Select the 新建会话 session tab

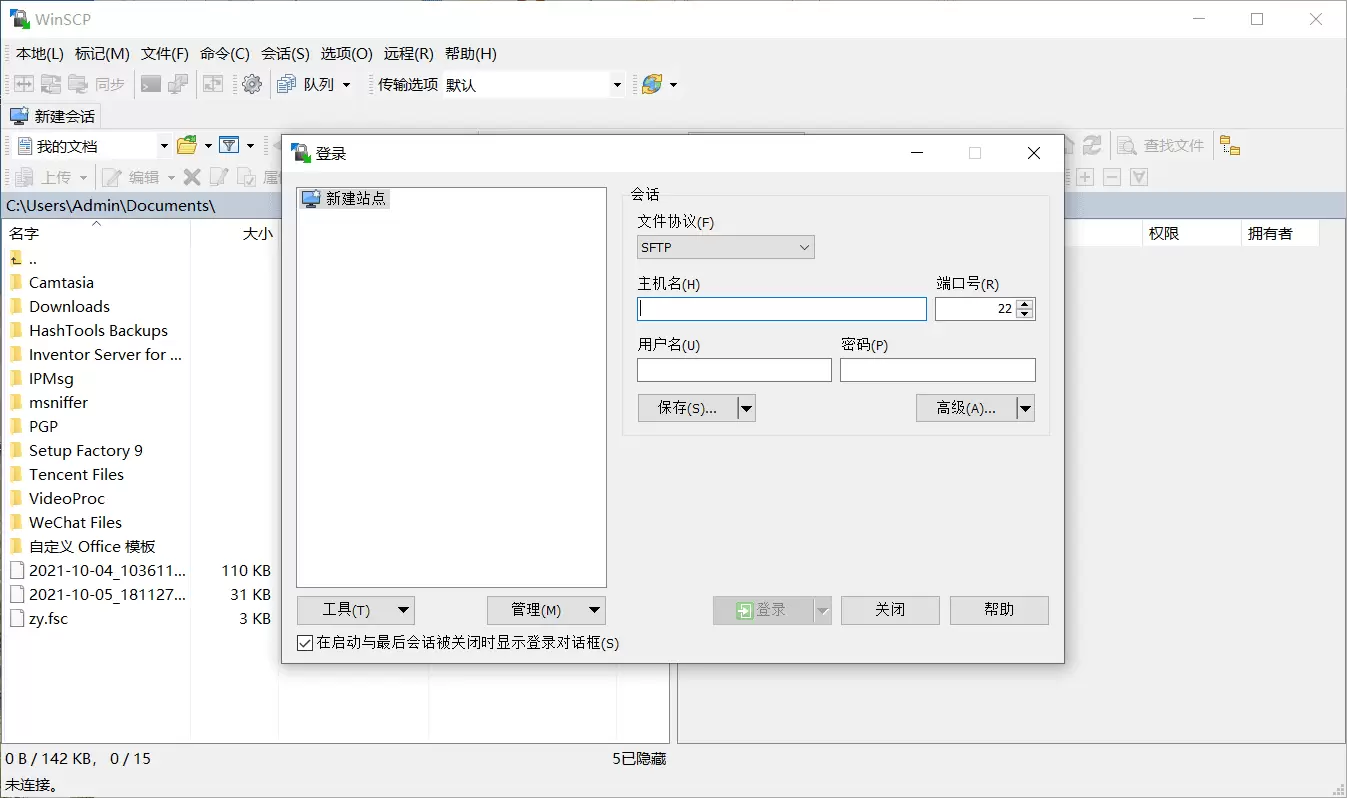(x=53, y=116)
